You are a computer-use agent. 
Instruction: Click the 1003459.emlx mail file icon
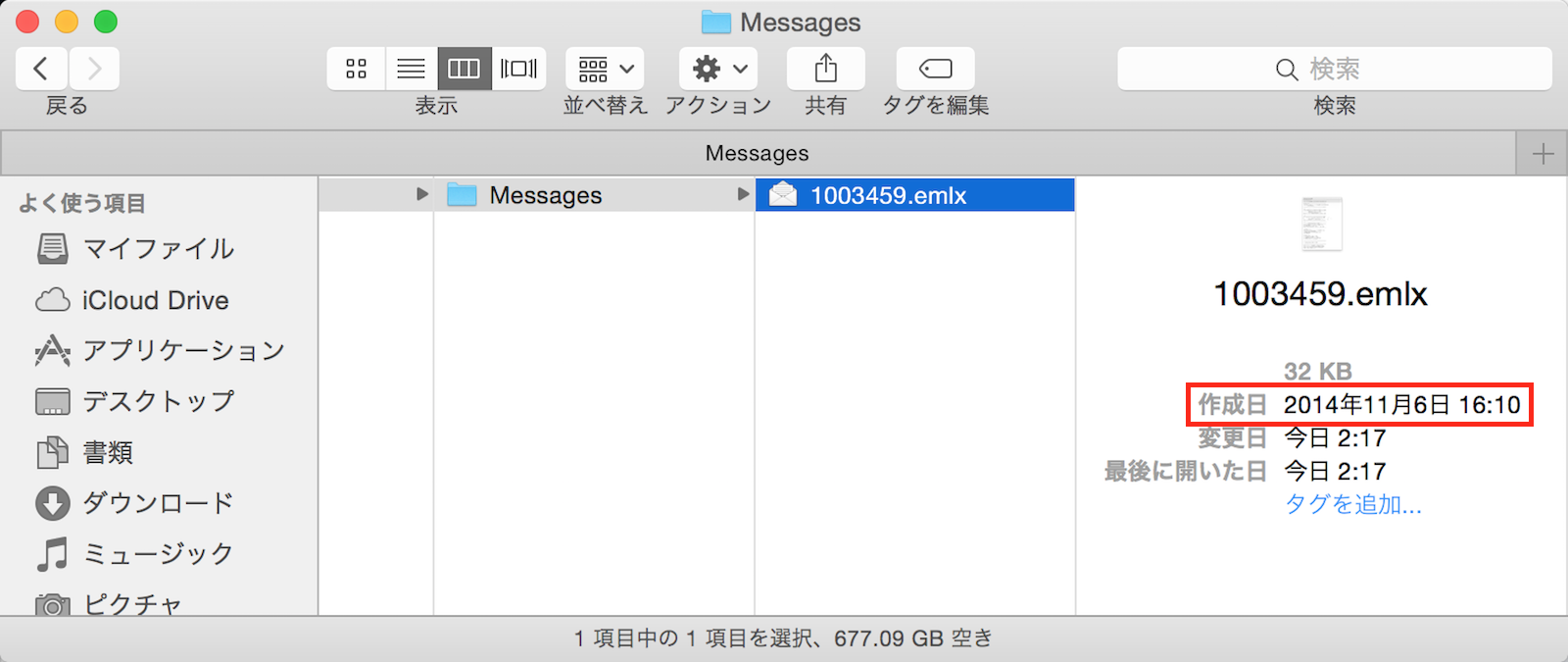[783, 194]
